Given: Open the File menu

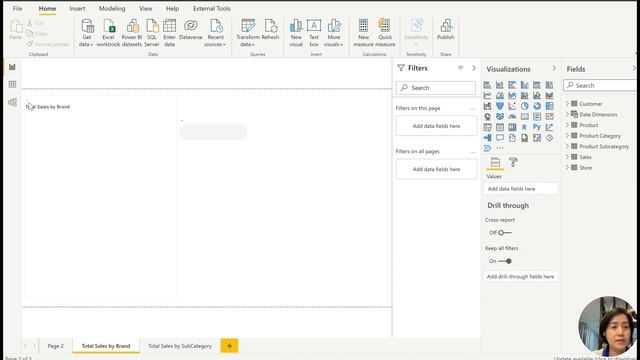Looking at the screenshot, I should 18,8.
